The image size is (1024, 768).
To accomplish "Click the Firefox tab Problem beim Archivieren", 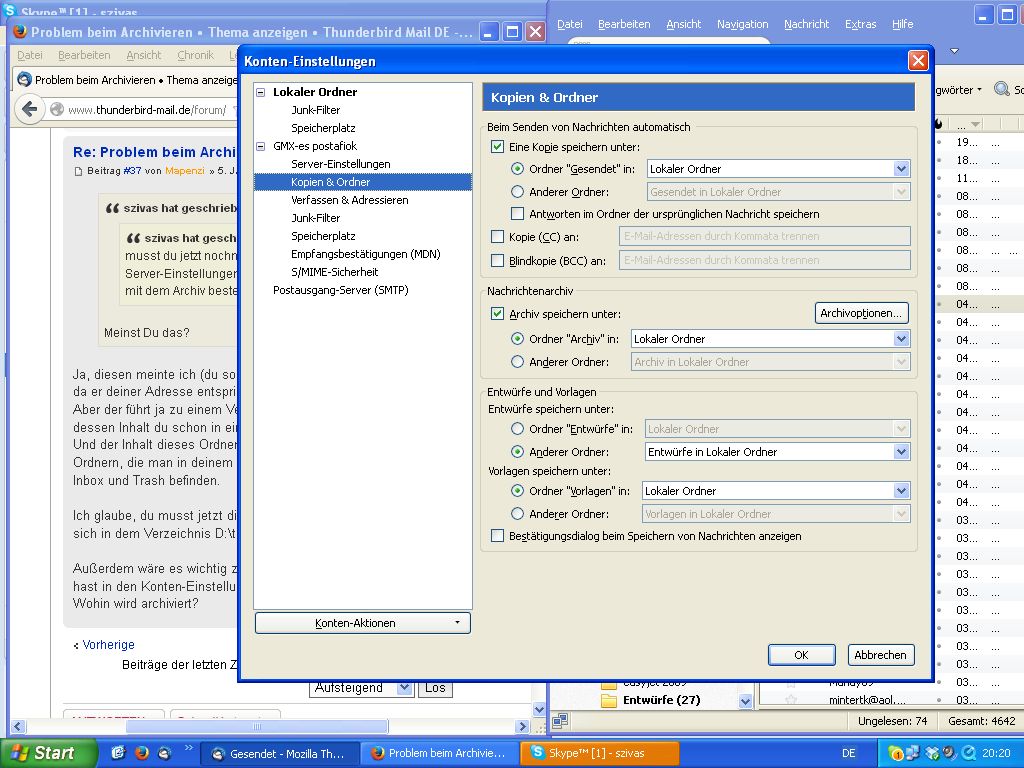I will (127, 80).
